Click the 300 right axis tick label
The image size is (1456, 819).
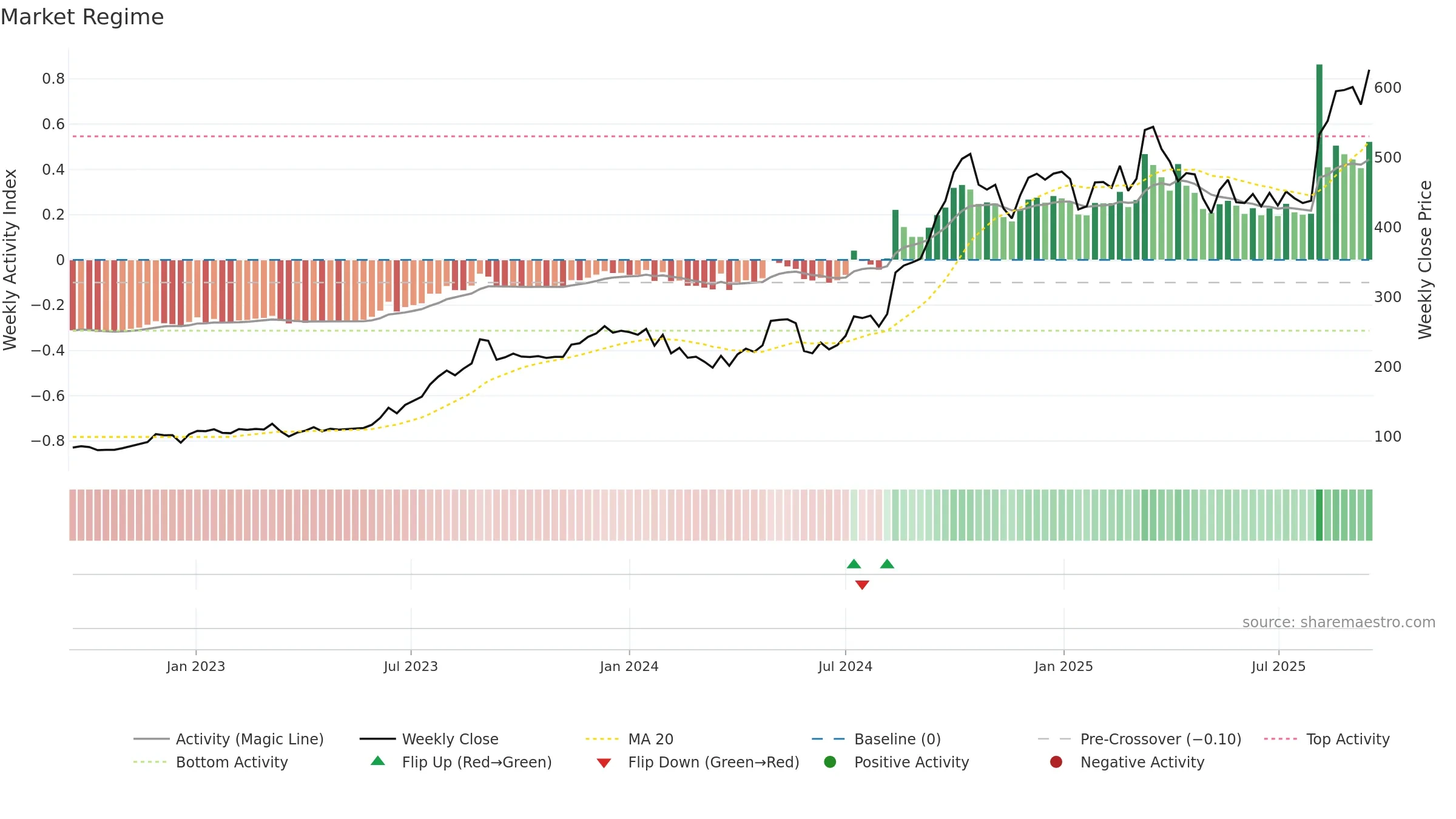tap(1388, 297)
